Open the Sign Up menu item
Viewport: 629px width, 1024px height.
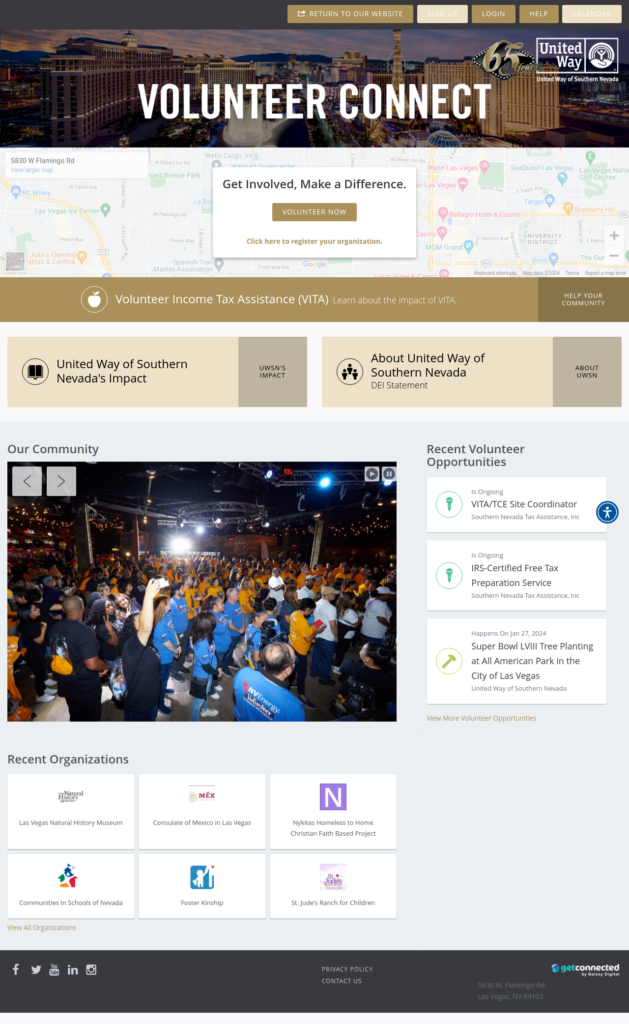pos(442,14)
